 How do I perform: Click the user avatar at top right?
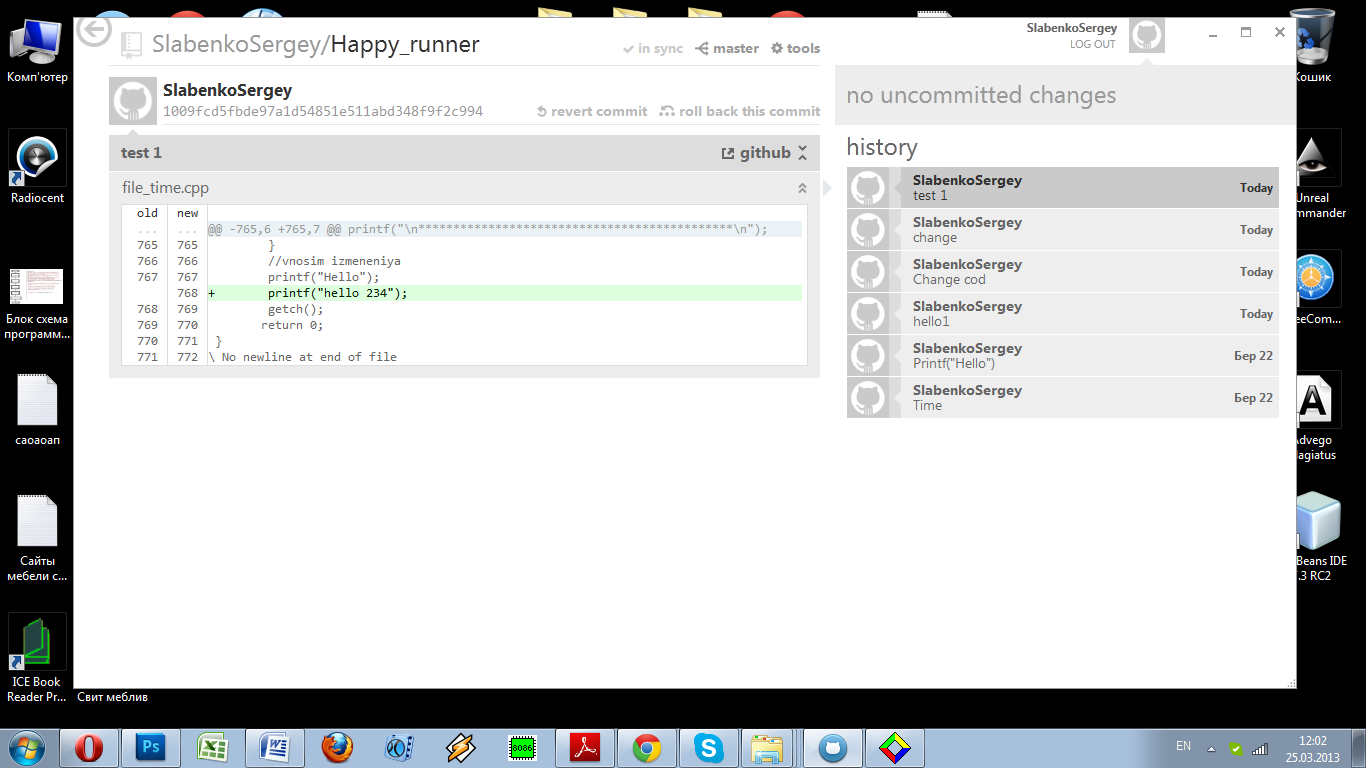(1147, 36)
